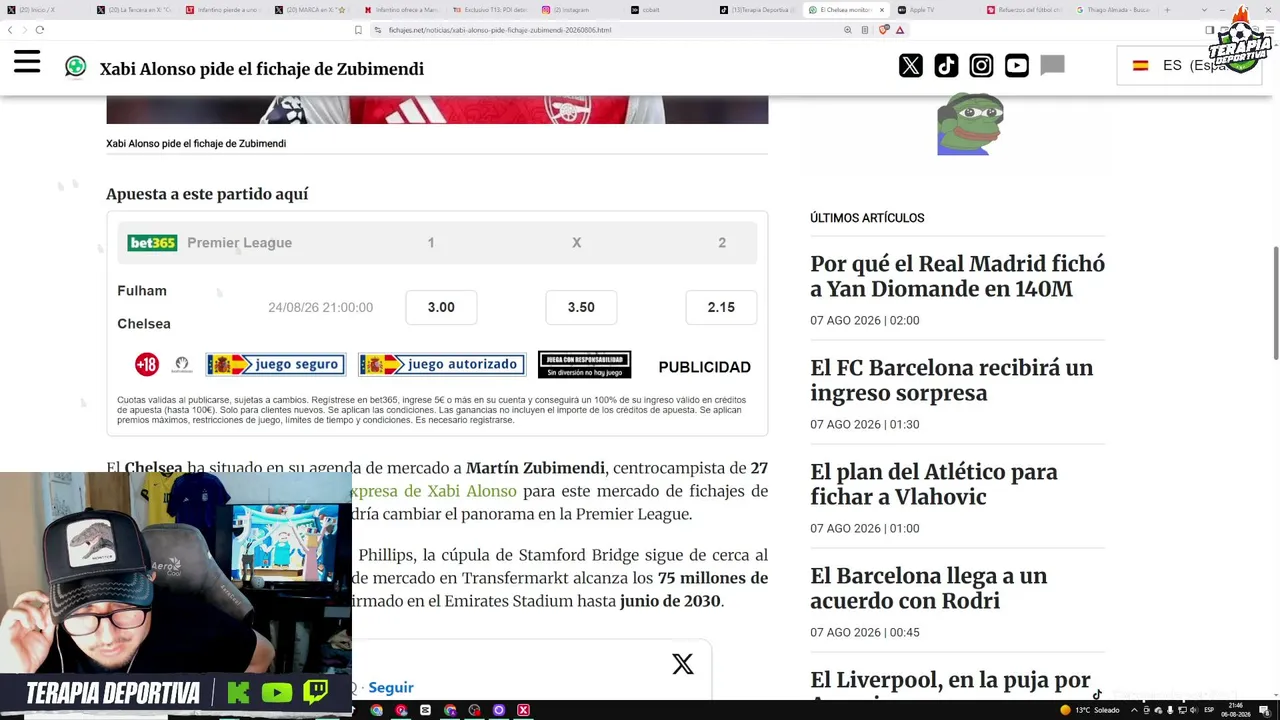1280x720 pixels.
Task: Click the taskbar clock showing 21:46
Action: [1236, 710]
